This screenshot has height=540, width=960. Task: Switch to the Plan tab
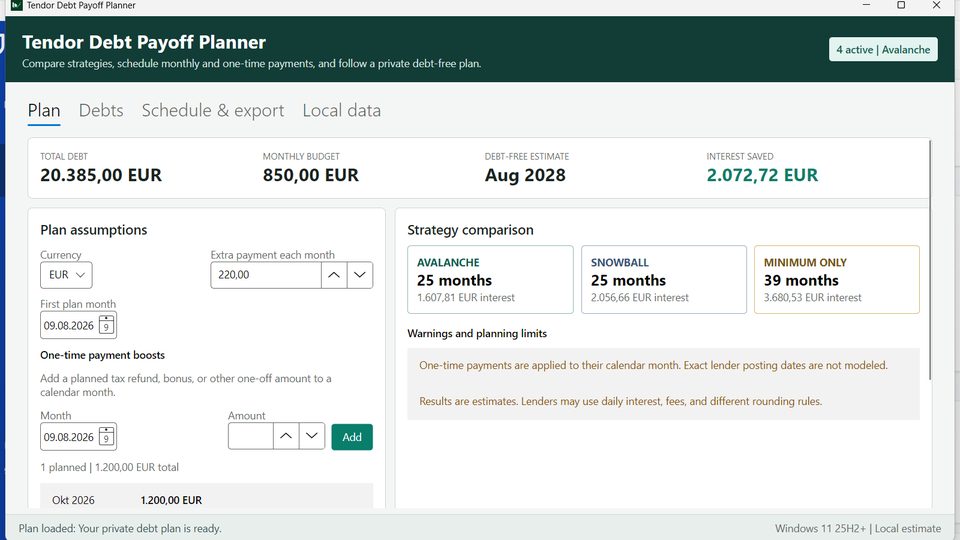coord(44,111)
